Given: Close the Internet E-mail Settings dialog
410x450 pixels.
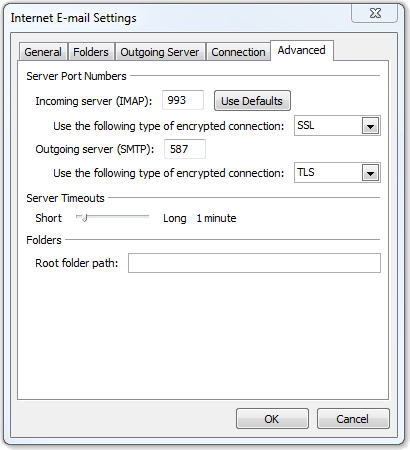Looking at the screenshot, I should 375,14.
